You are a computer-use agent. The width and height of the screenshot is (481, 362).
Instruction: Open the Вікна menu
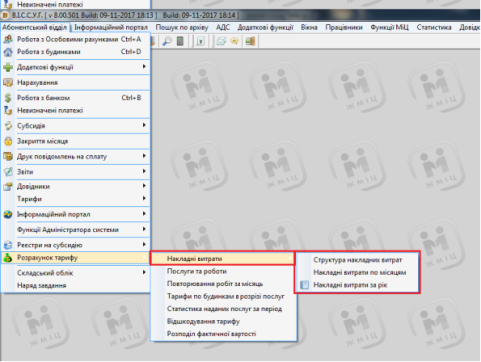pos(309,27)
